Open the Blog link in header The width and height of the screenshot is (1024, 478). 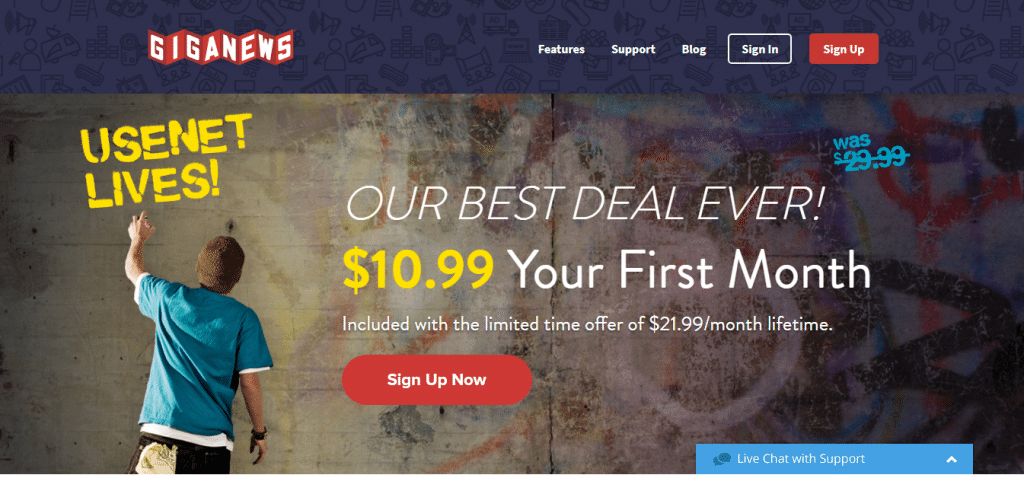694,50
